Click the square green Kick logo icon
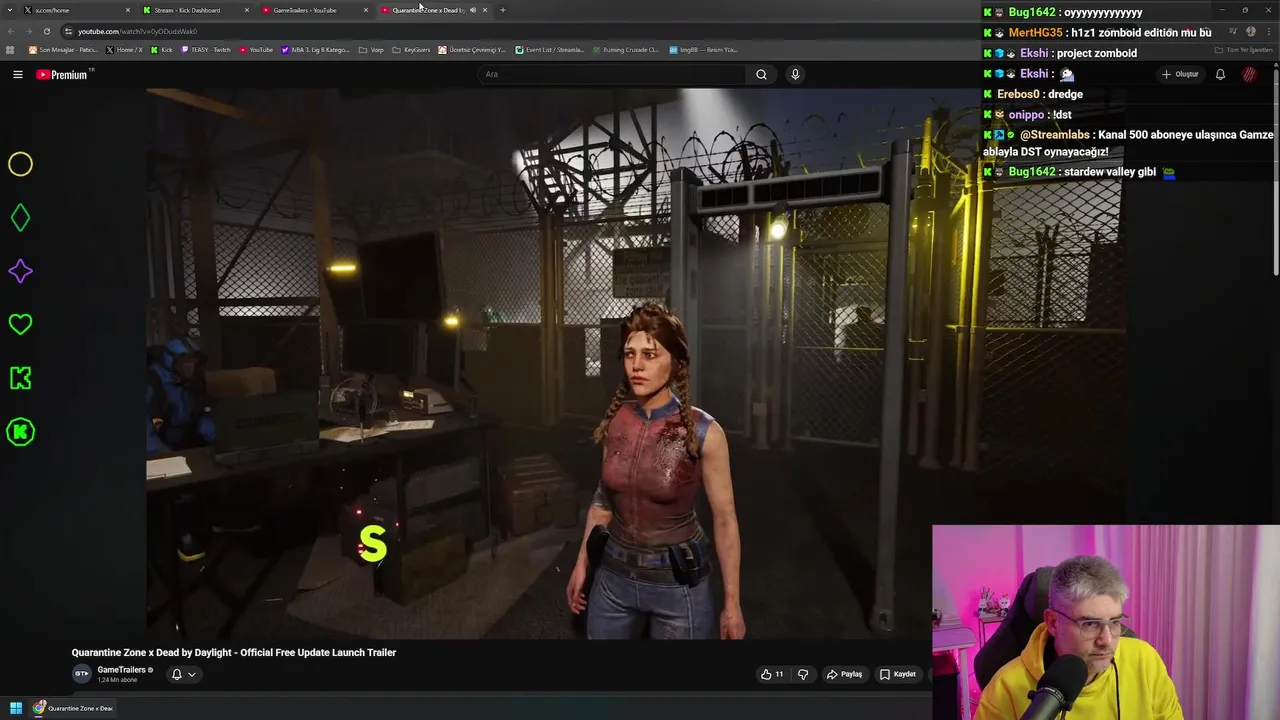 click(x=20, y=378)
